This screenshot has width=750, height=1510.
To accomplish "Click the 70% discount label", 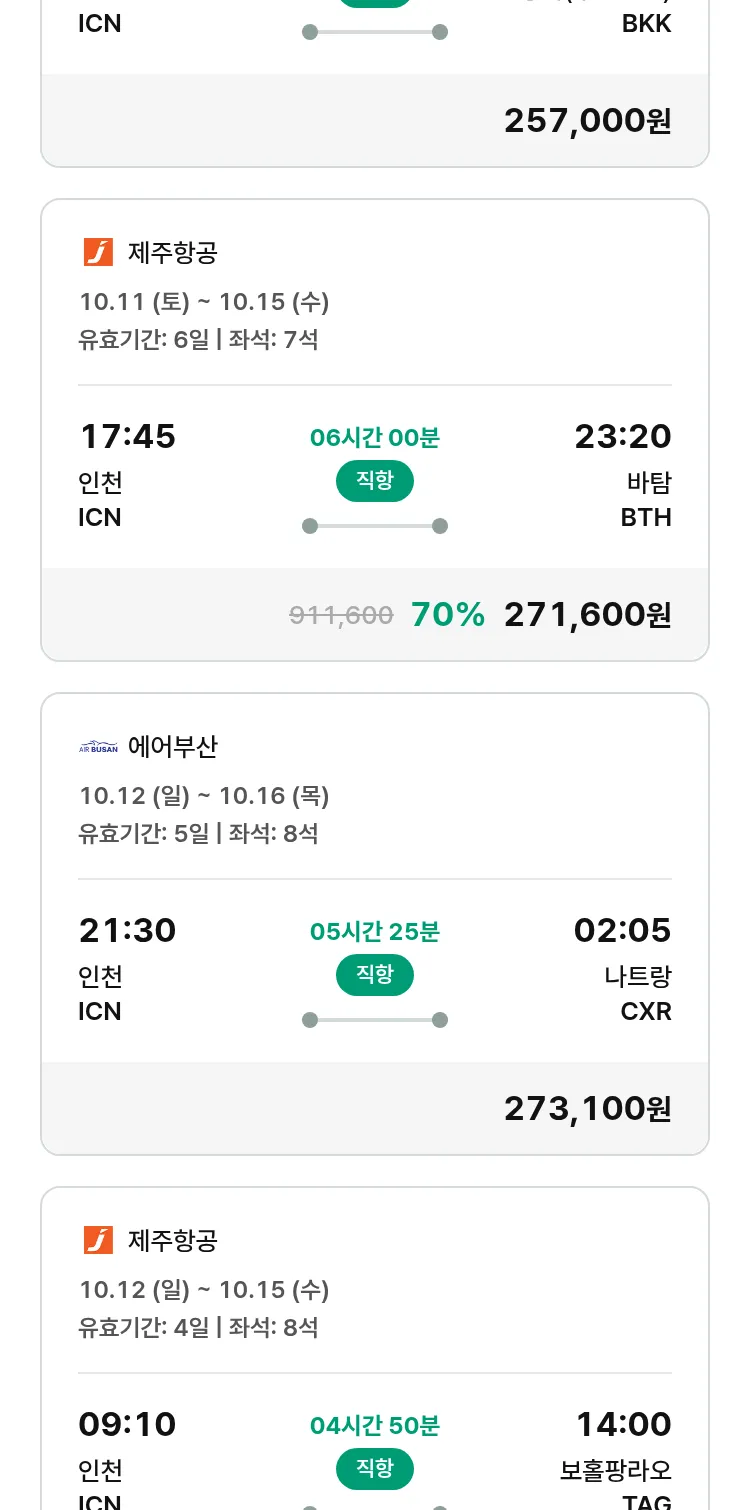I will 448,615.
